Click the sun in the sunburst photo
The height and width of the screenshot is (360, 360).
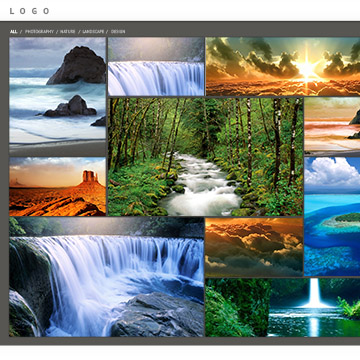click(x=307, y=69)
